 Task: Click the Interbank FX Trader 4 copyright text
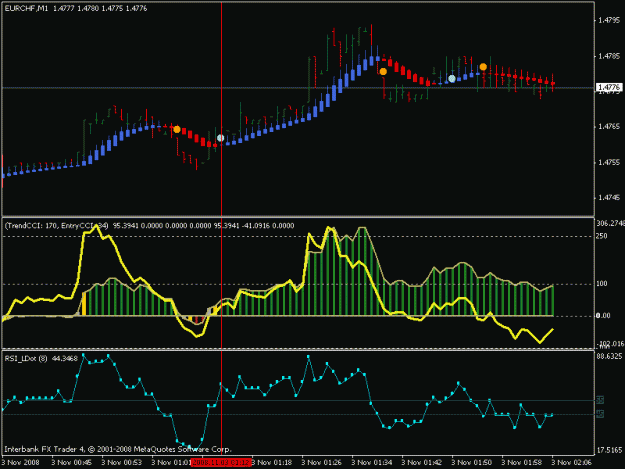118,449
